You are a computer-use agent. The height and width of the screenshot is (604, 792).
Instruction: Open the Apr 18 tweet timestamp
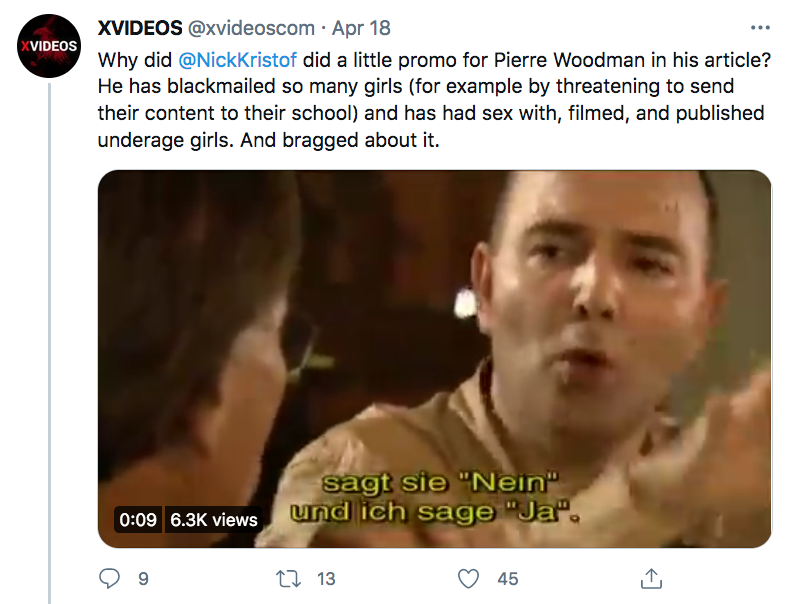coord(361,28)
